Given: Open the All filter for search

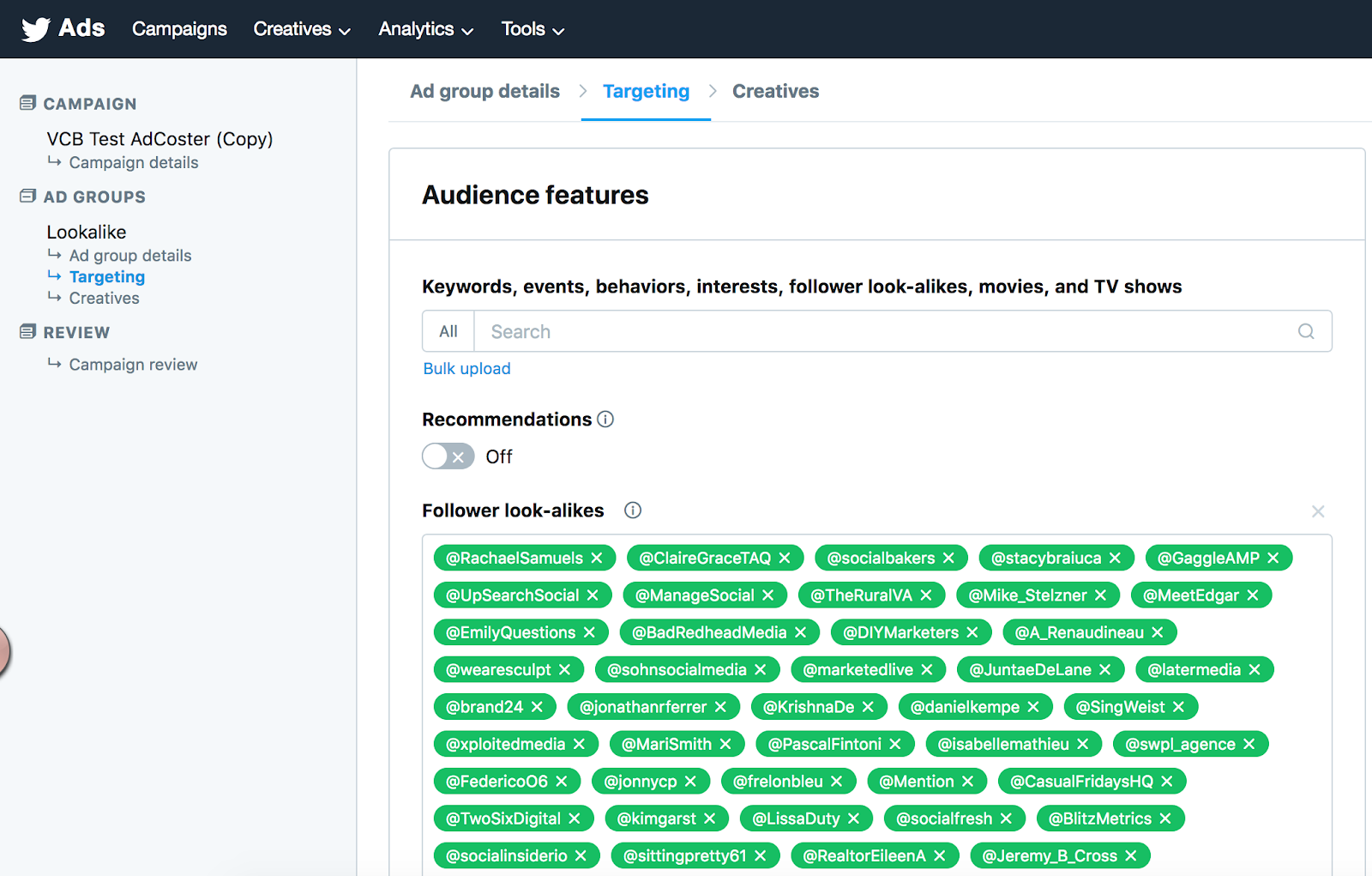Looking at the screenshot, I should (448, 331).
